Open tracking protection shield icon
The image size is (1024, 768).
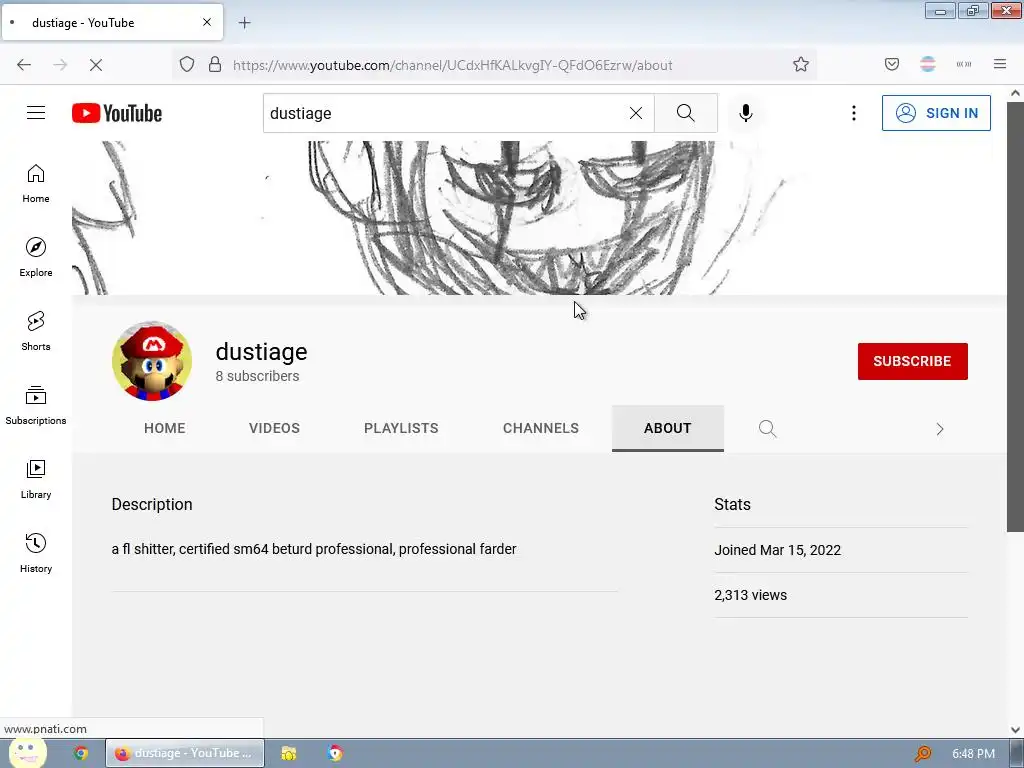187,65
